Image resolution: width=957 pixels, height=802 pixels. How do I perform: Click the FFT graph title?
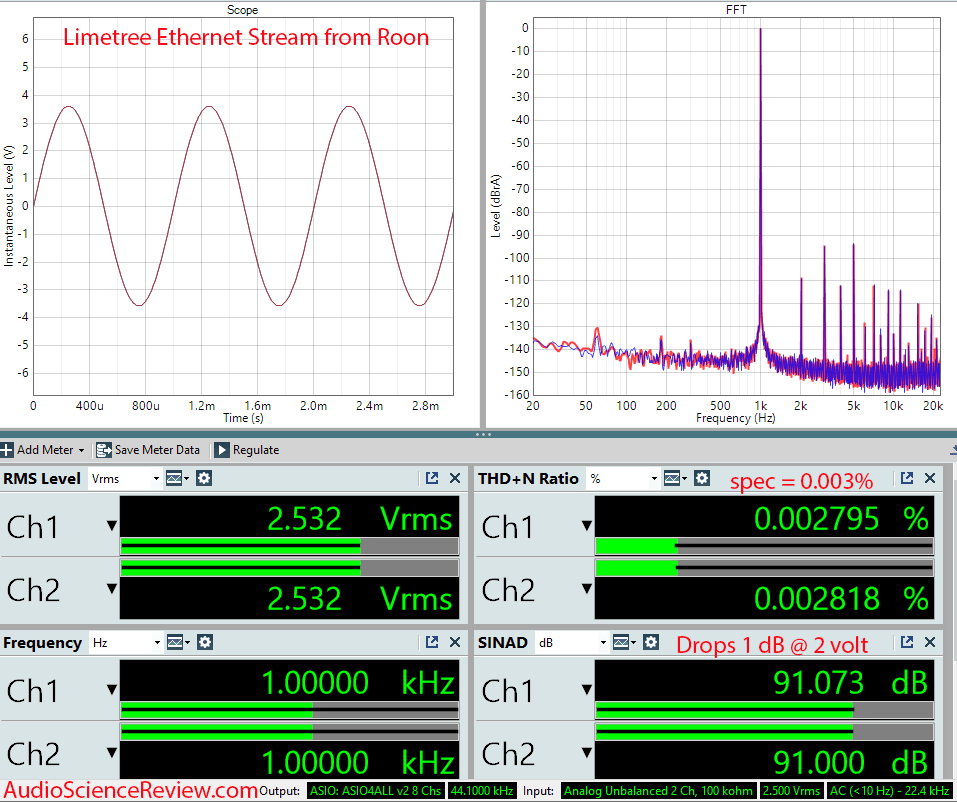point(736,10)
